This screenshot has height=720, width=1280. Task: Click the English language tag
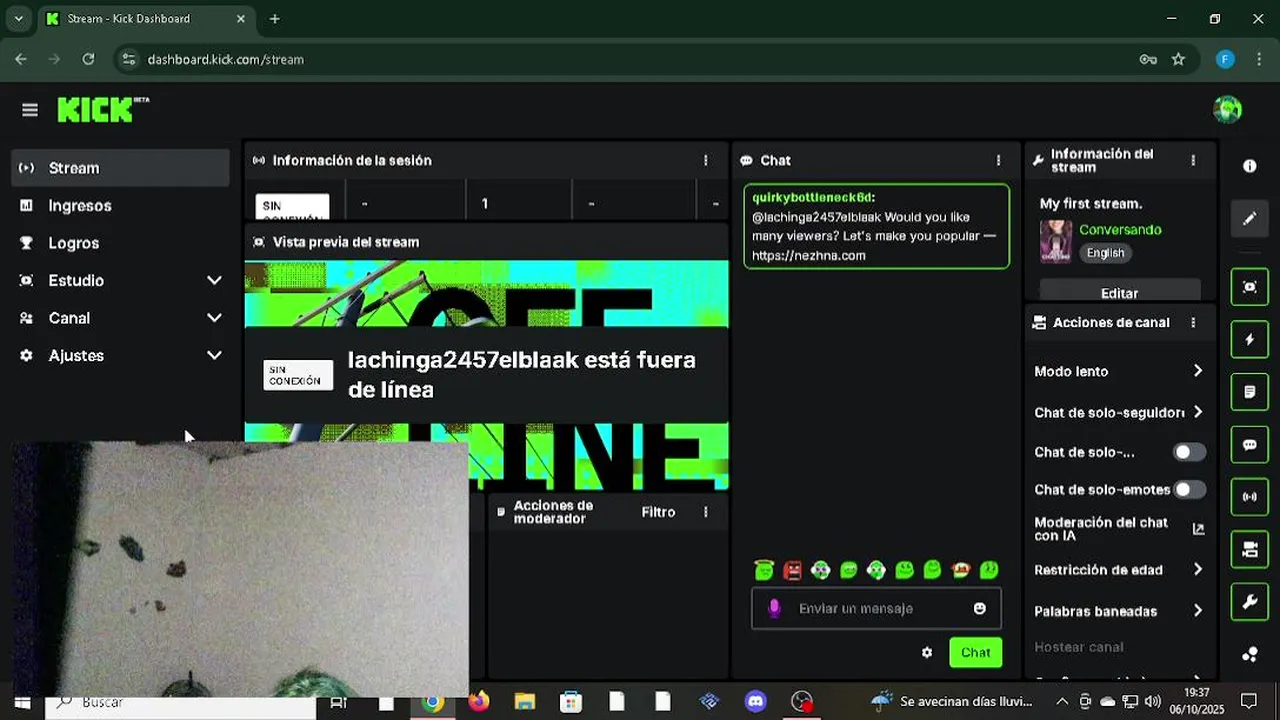coord(1105,253)
